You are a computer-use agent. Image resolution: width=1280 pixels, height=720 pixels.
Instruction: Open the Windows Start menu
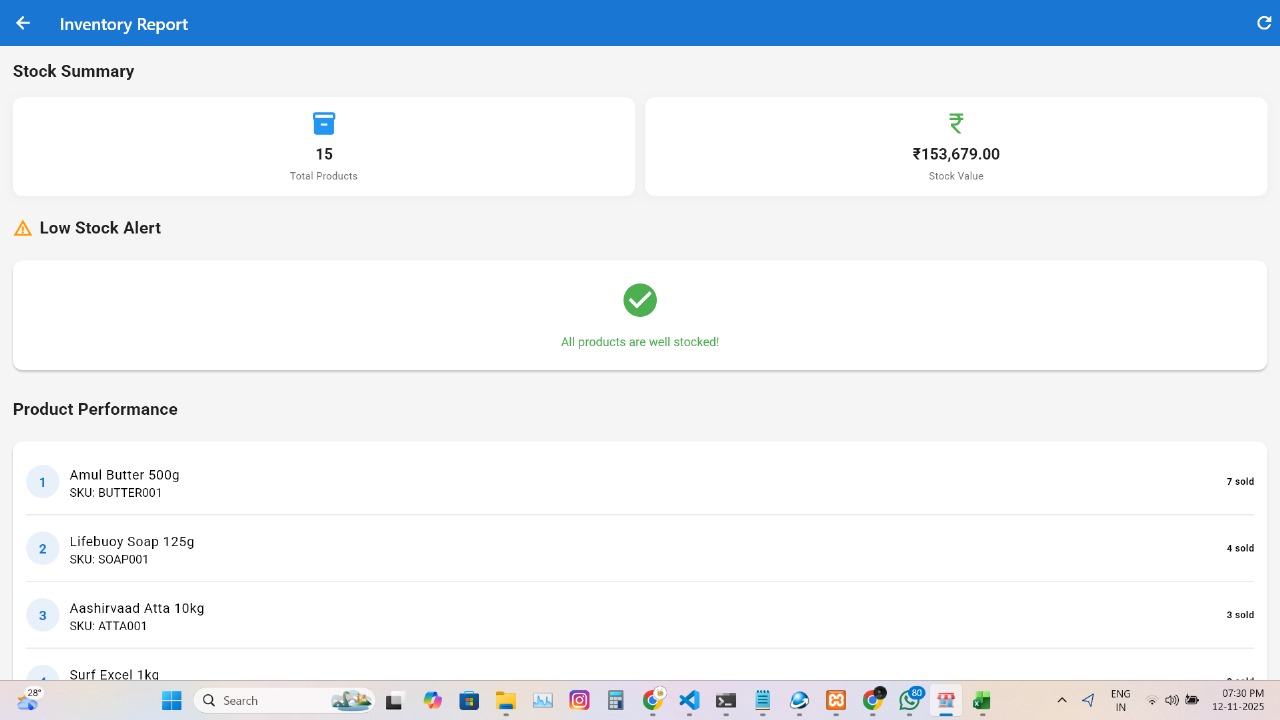[172, 701]
